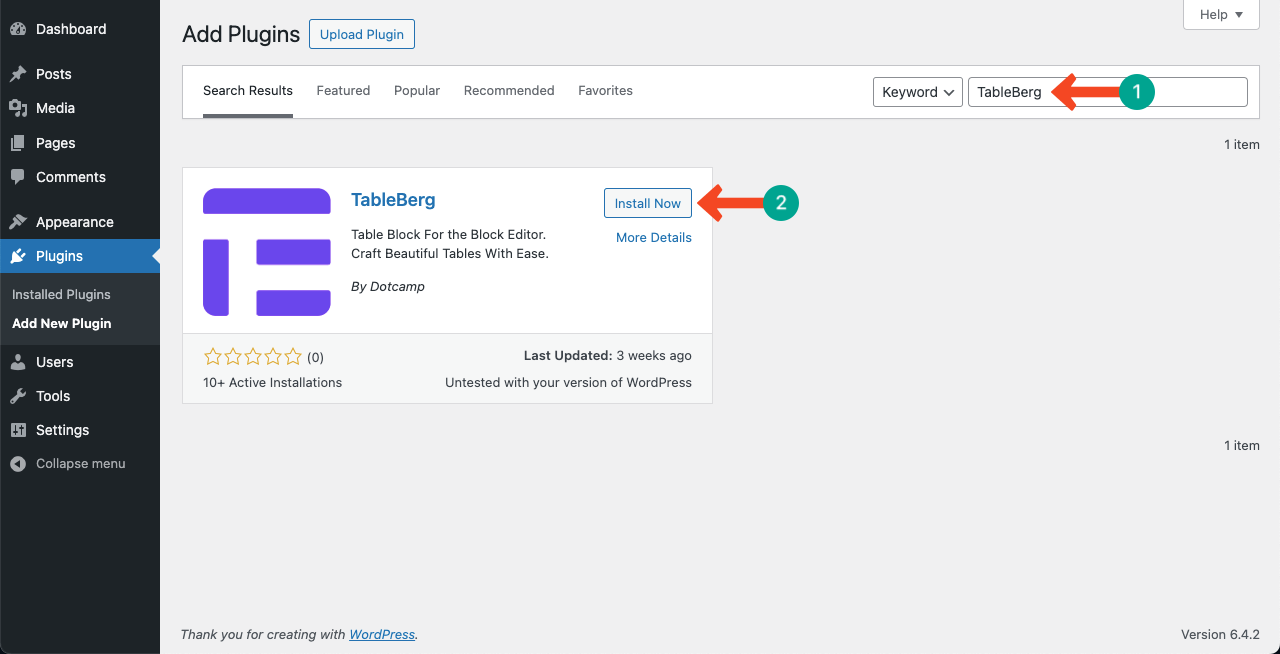Select Add New Plugin submenu item
This screenshot has height=654, width=1280.
[x=62, y=324]
